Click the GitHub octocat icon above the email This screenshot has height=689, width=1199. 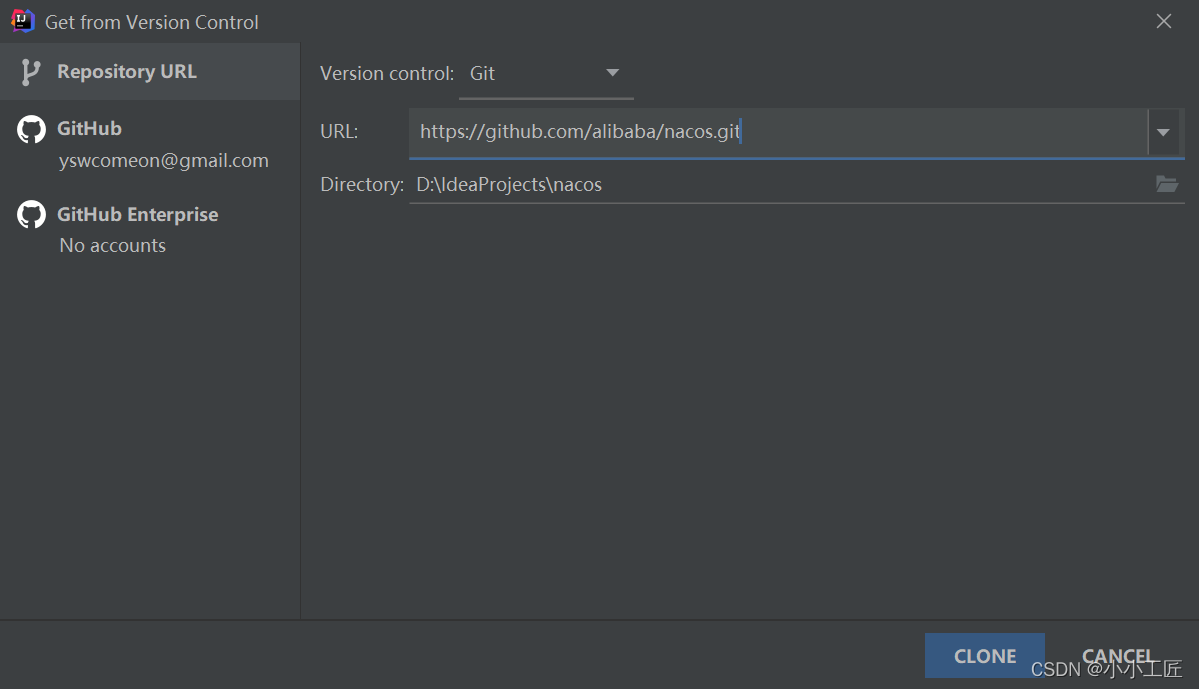(x=32, y=129)
